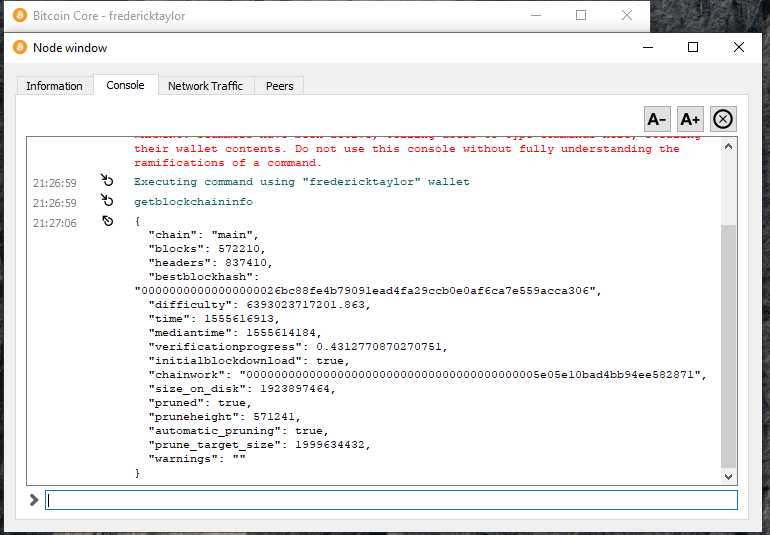Click the 'getblockchaininfo' command text
Viewport: 770px width, 535px height.
(193, 202)
